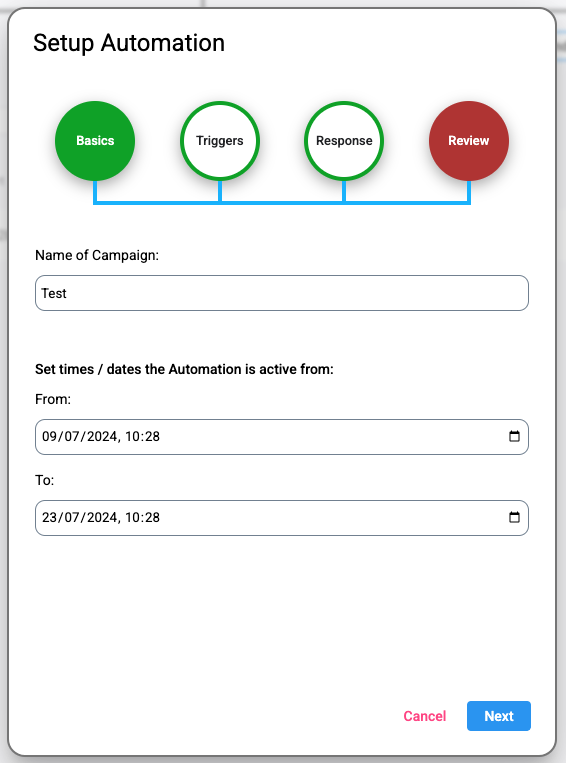566x763 pixels.
Task: Select the Response step circle
Action: point(344,141)
